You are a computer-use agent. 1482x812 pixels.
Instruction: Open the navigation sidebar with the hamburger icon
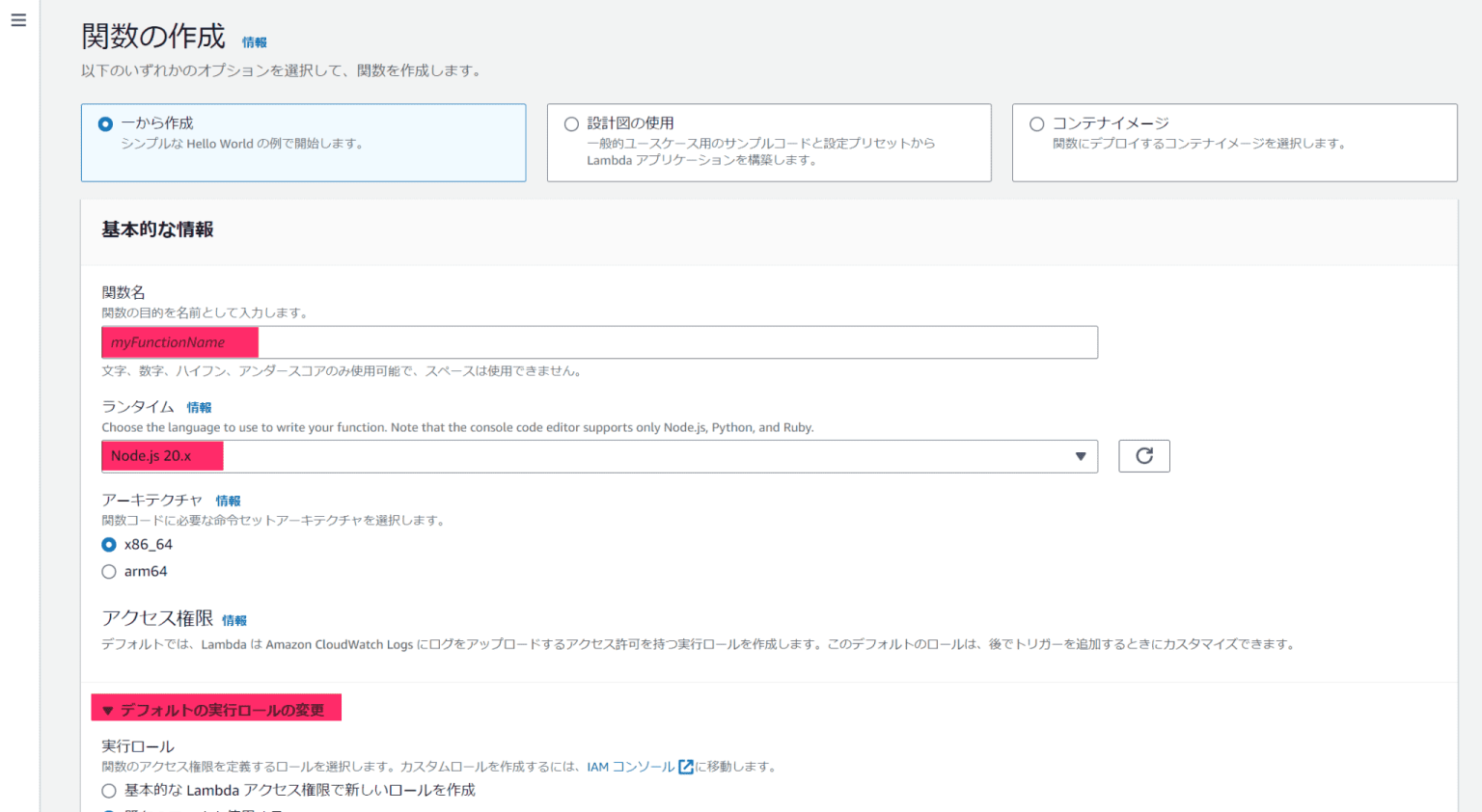[17, 19]
